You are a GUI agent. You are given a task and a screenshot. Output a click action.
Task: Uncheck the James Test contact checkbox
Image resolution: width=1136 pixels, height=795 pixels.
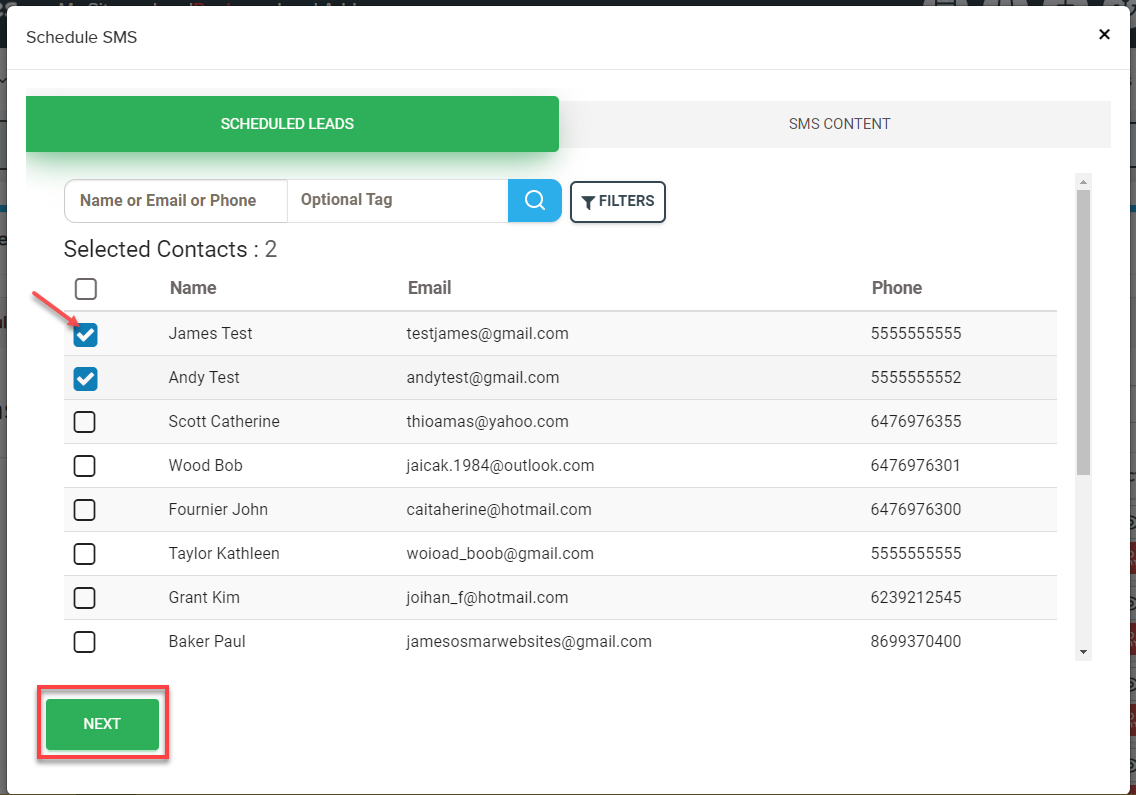pyautogui.click(x=86, y=334)
